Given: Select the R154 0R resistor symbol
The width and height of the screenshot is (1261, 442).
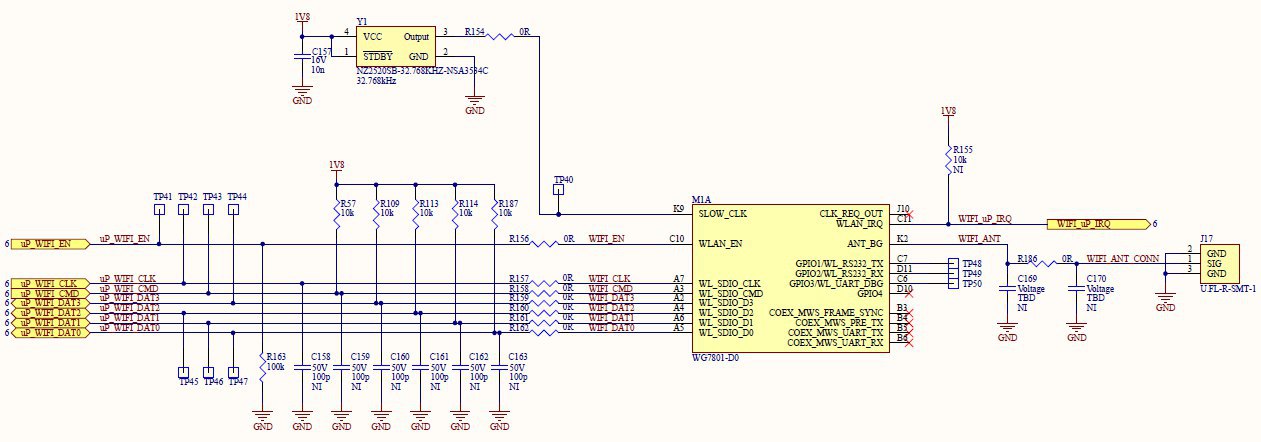Looking at the screenshot, I should 501,36.
